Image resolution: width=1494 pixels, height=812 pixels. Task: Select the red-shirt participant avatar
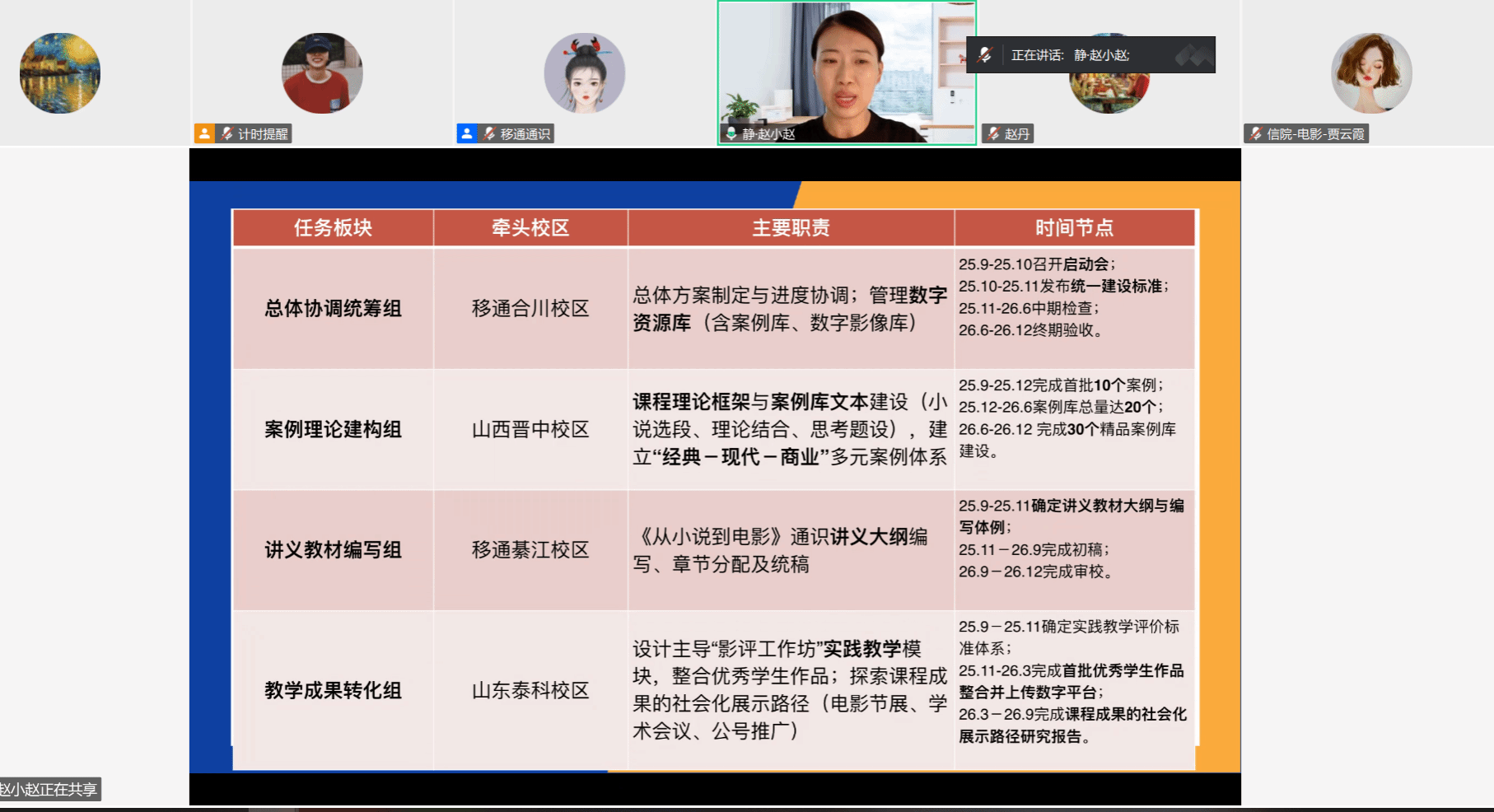click(x=322, y=73)
